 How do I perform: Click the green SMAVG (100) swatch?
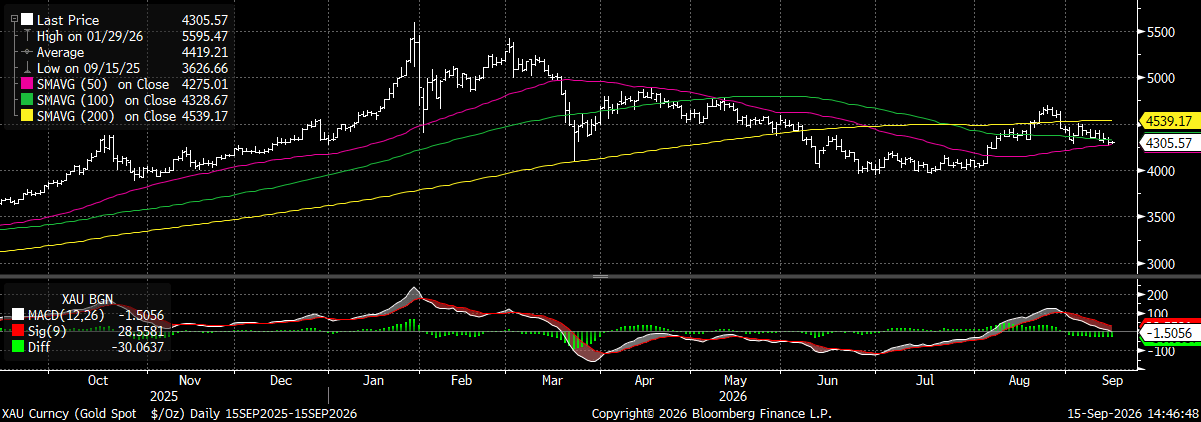click(x=28, y=100)
